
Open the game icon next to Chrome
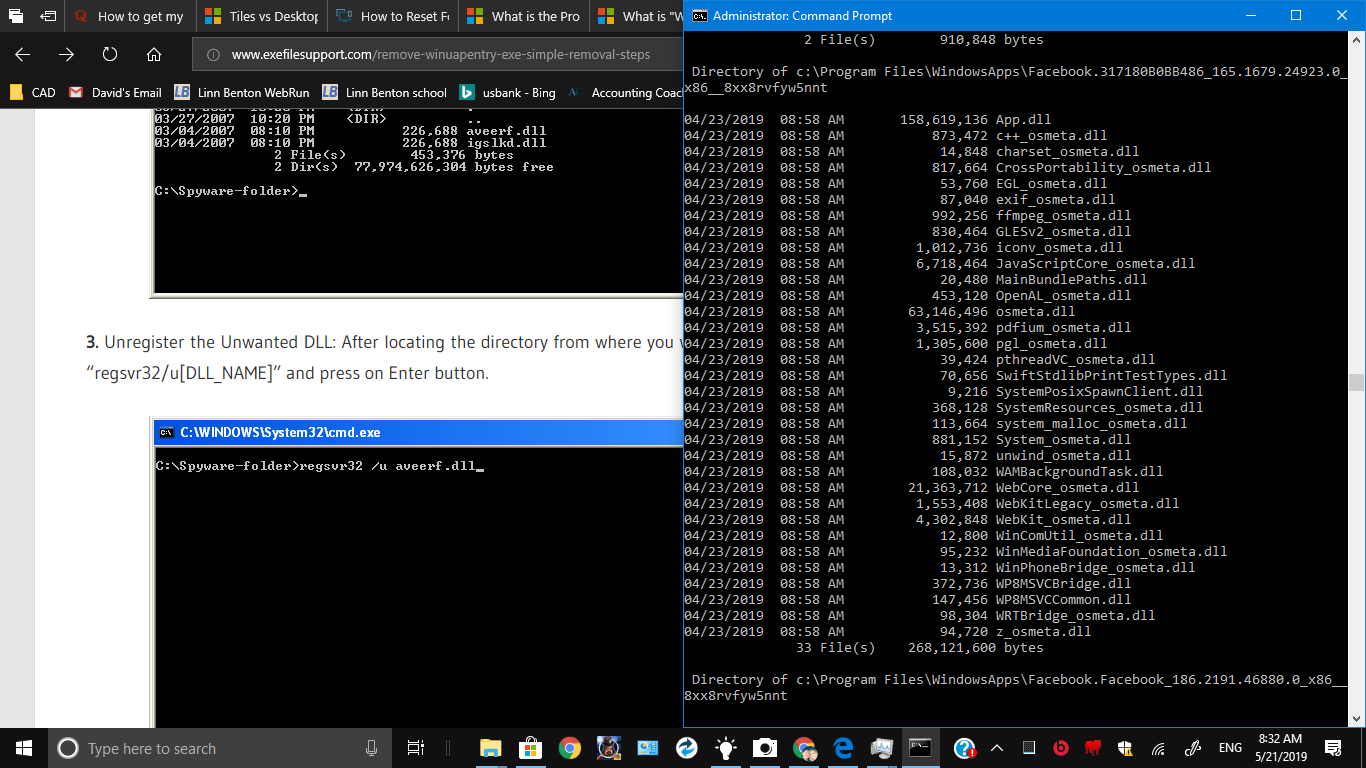tap(608, 748)
